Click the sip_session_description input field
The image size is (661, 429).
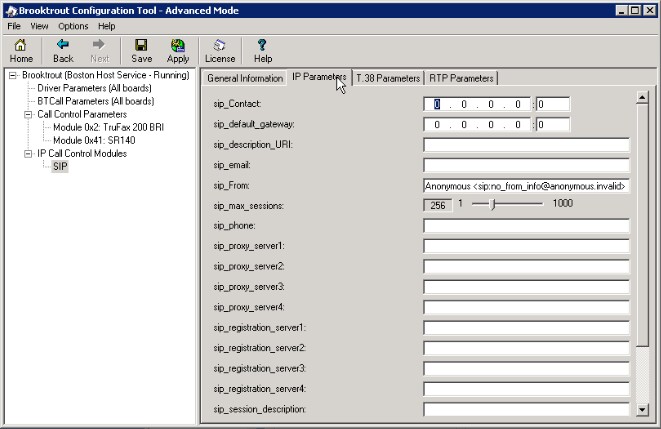coord(526,409)
